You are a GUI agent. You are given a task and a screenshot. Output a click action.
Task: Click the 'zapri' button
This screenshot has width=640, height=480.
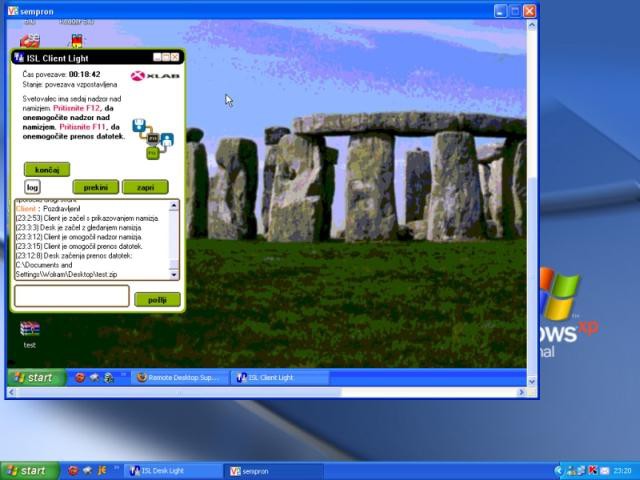pyautogui.click(x=145, y=187)
